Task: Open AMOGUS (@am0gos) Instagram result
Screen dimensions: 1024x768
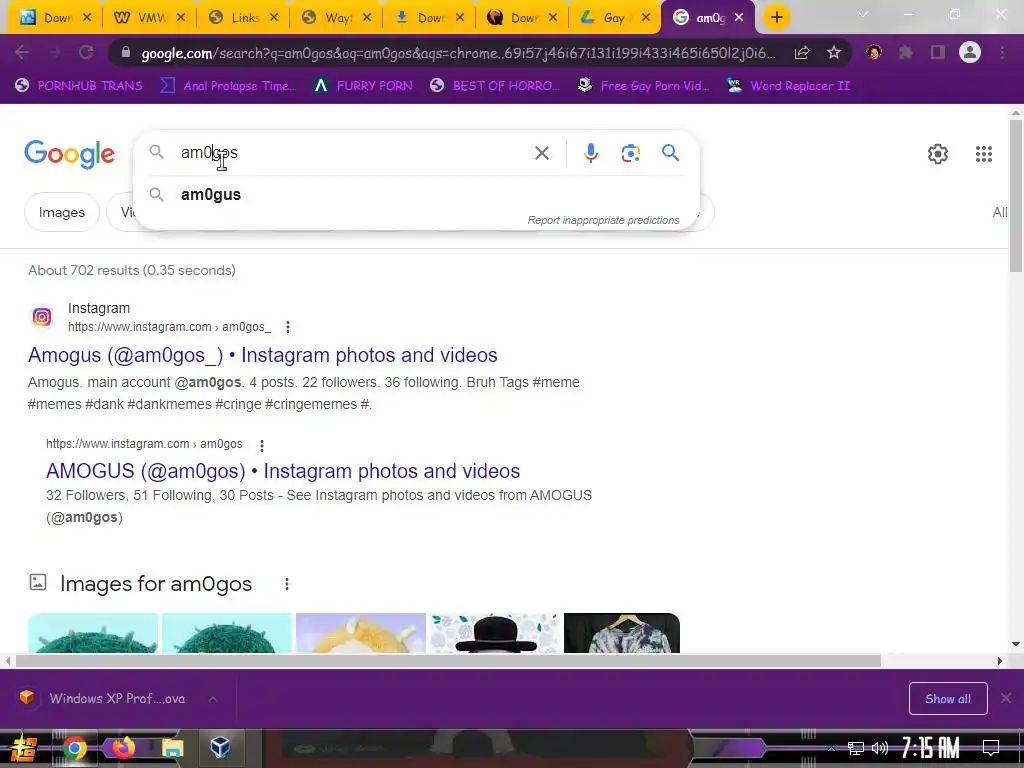Action: [x=283, y=471]
